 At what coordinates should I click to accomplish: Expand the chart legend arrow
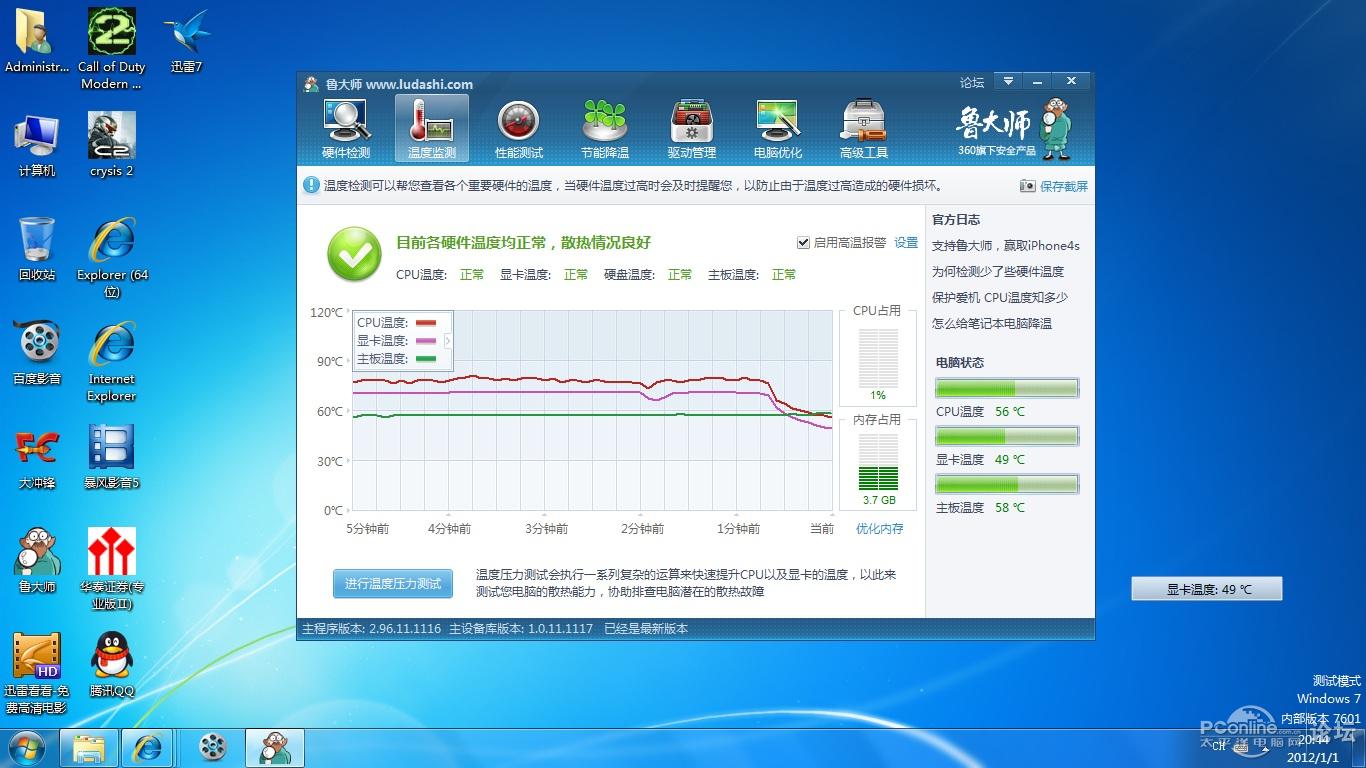(448, 341)
